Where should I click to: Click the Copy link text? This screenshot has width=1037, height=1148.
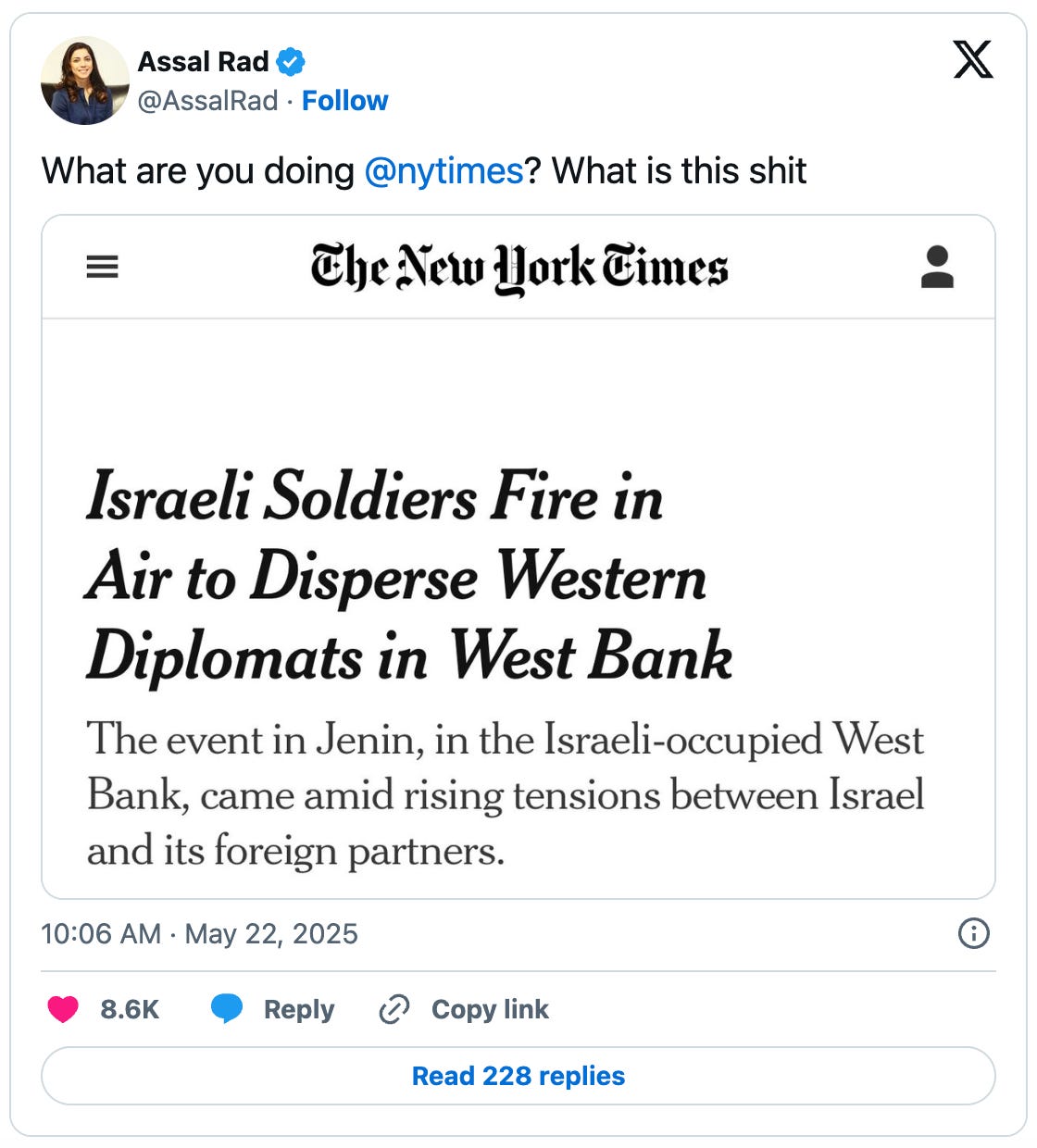coord(490,1009)
